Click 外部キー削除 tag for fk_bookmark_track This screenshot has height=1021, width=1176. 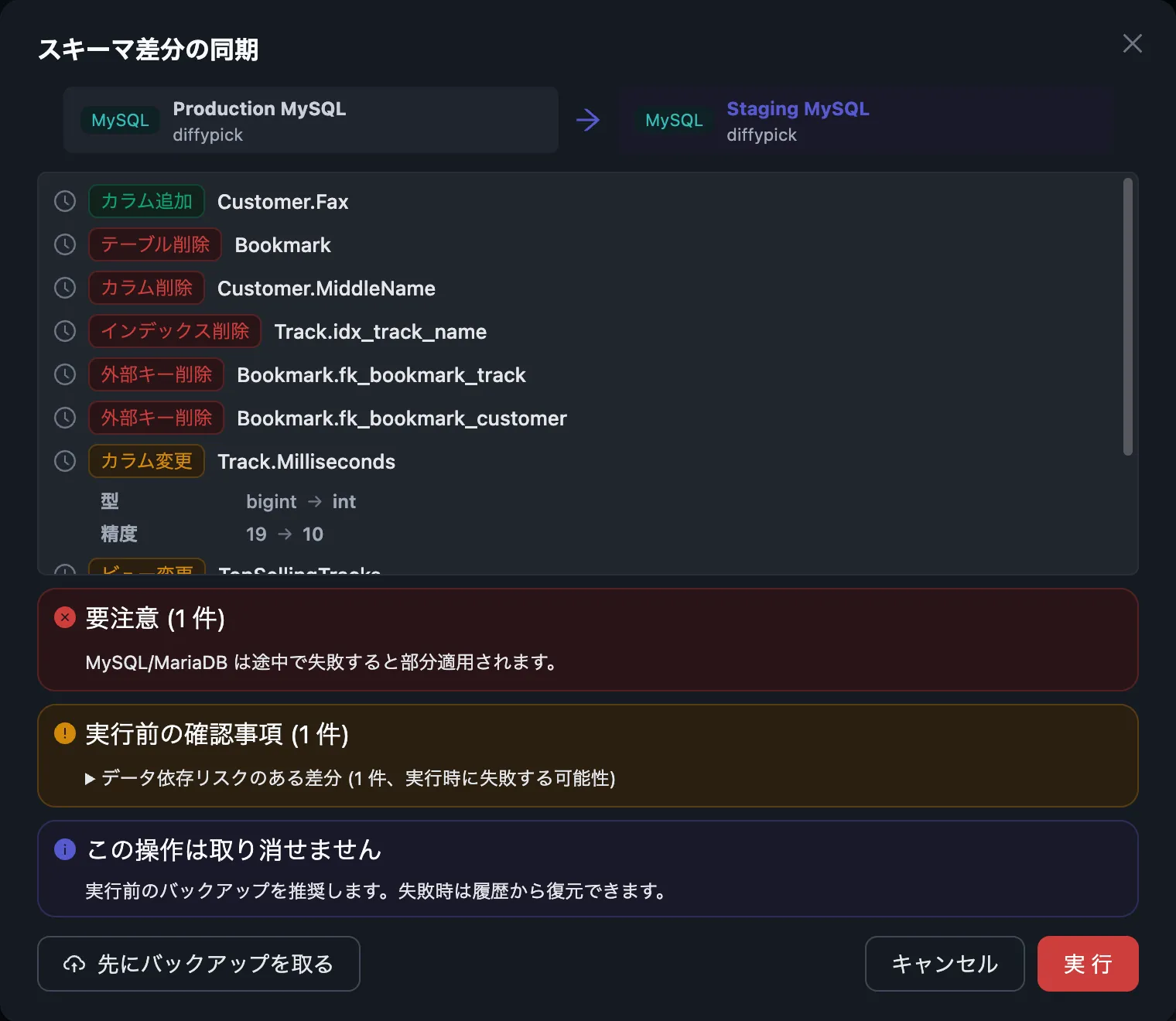156,374
